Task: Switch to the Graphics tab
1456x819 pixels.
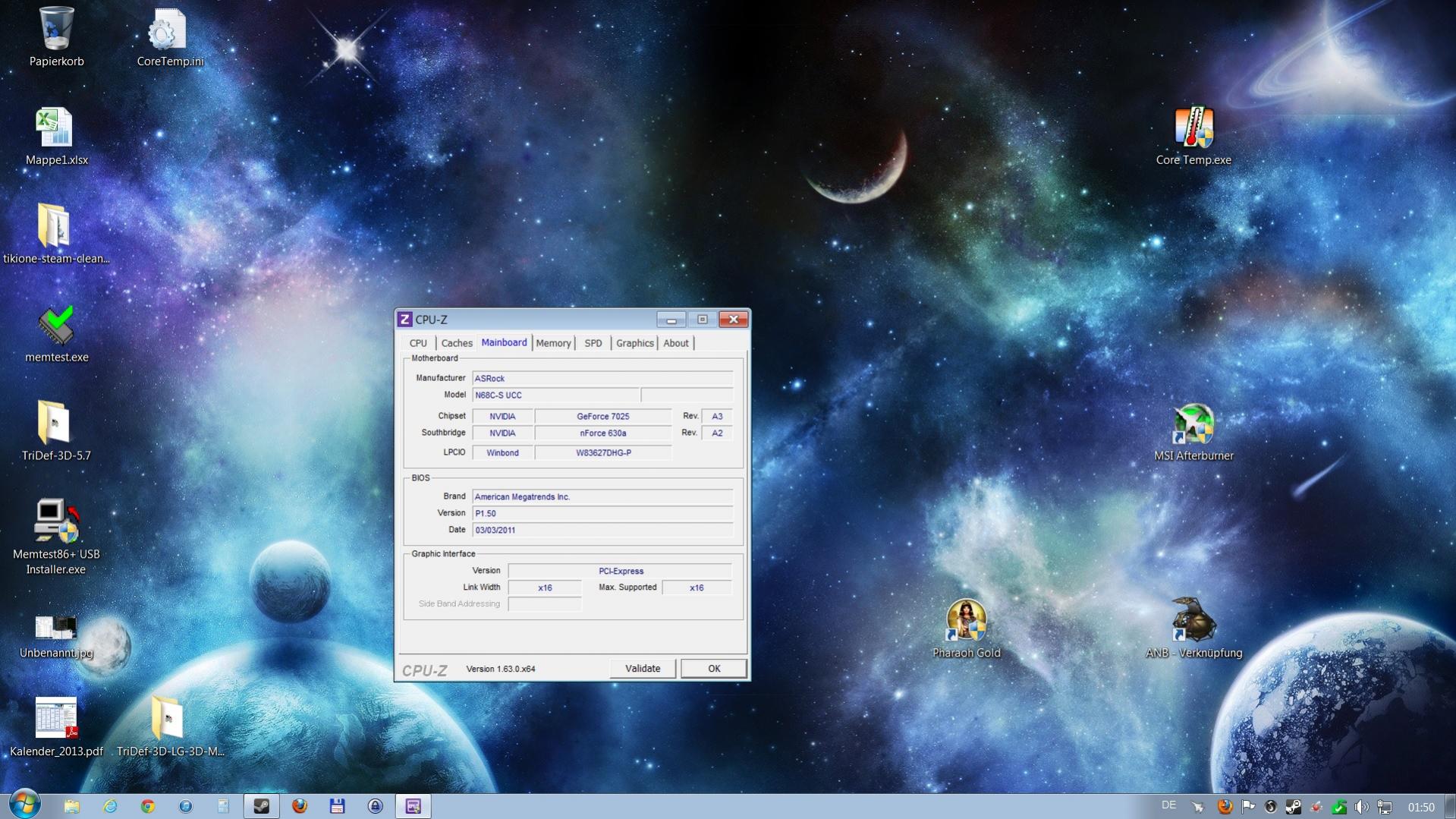Action: (x=635, y=343)
